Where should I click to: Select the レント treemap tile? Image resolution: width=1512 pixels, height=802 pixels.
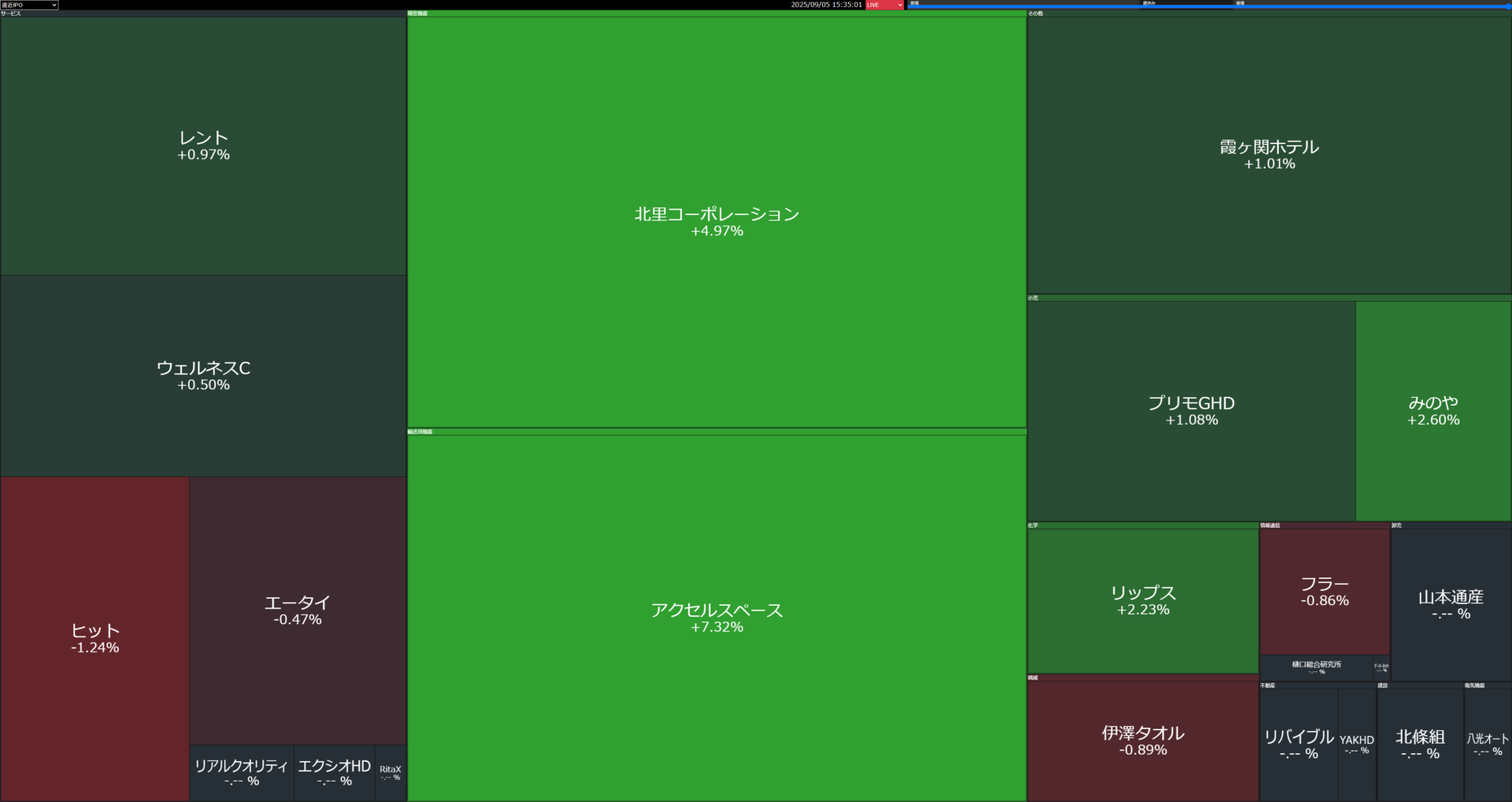tap(203, 146)
